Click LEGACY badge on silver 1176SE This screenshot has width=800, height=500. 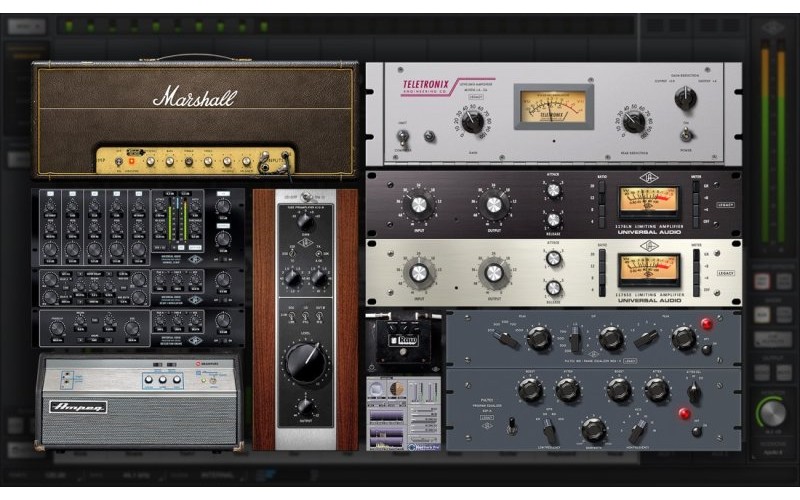[725, 273]
